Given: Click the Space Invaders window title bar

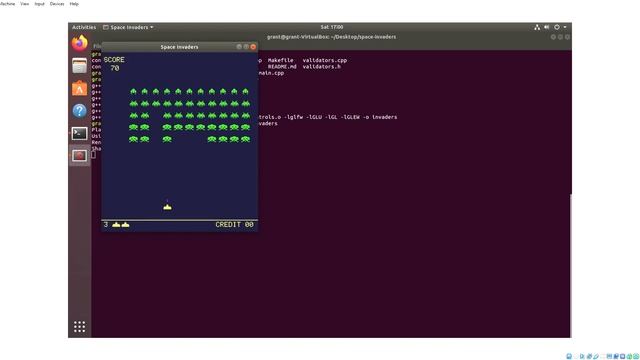Looking at the screenshot, I should (x=179, y=47).
